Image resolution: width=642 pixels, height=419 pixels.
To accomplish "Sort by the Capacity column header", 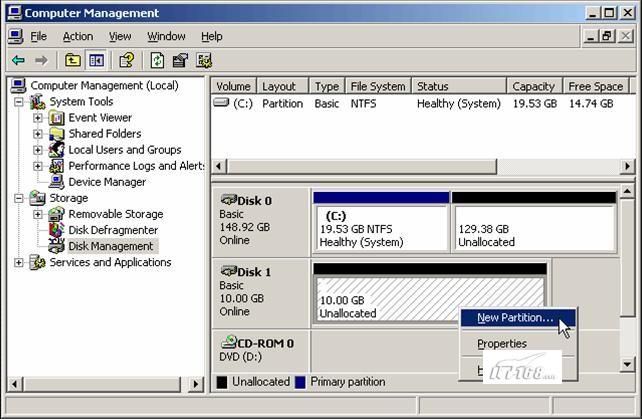I will (533, 87).
